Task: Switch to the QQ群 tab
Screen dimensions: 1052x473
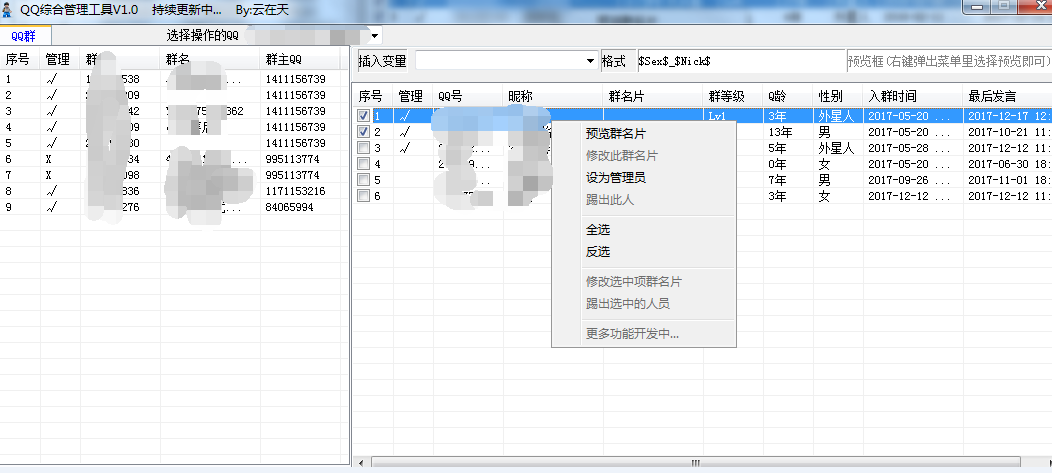Action: click(x=24, y=36)
